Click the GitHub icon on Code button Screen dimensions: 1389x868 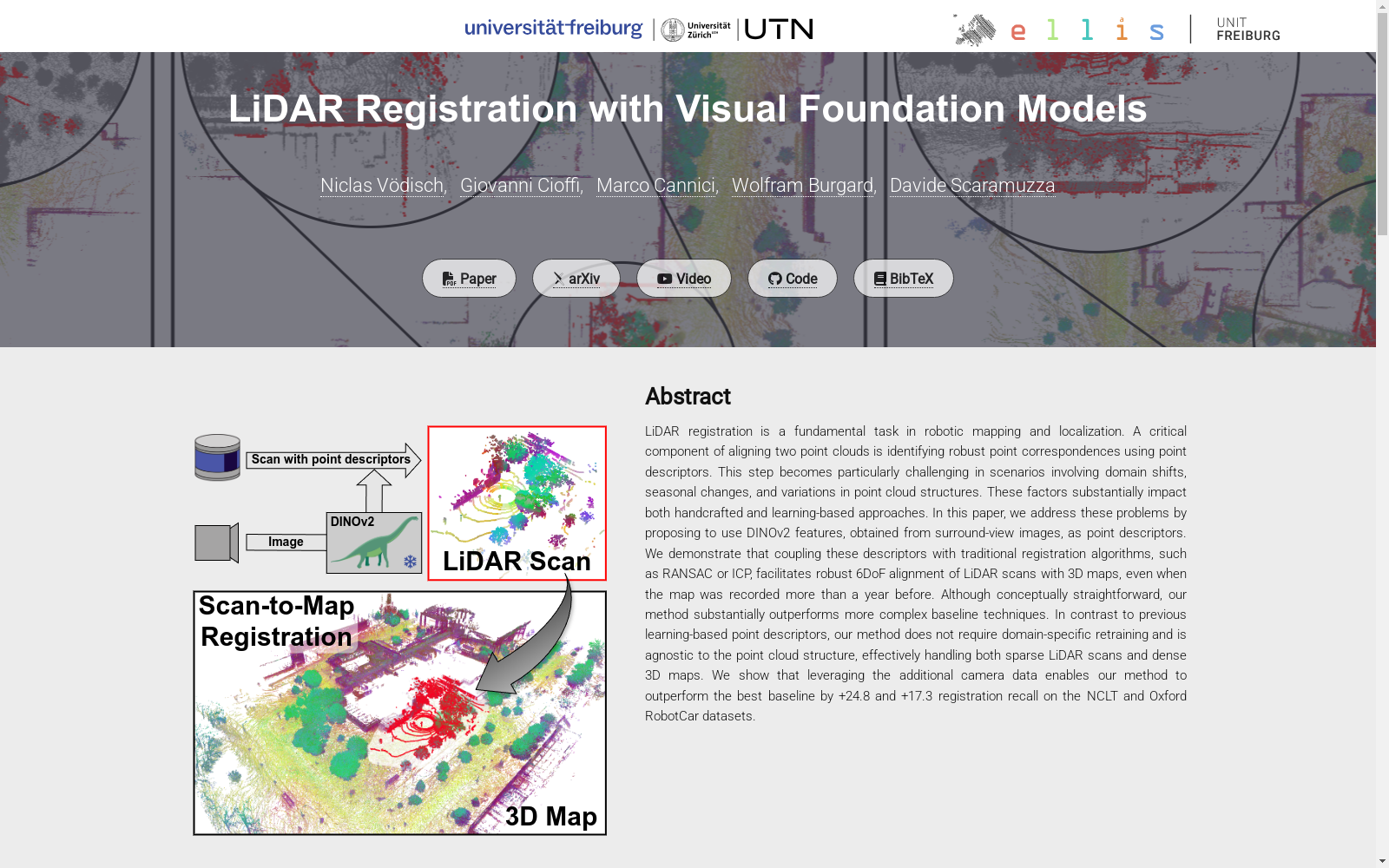click(775, 279)
